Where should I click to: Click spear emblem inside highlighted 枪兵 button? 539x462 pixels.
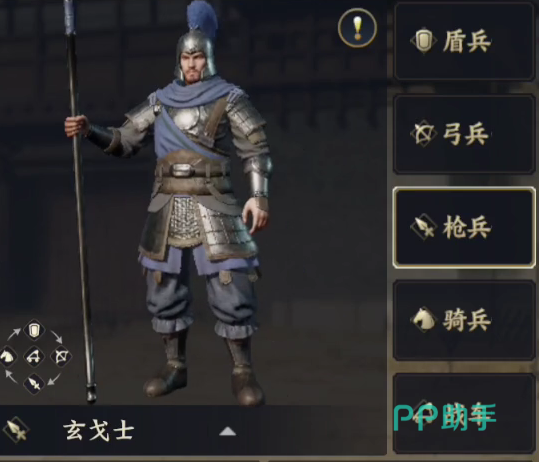(424, 227)
